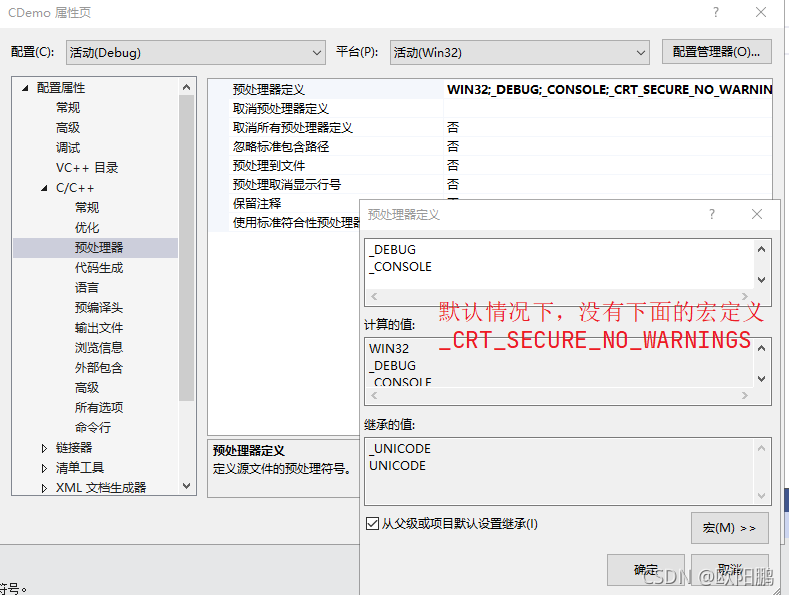789x595 pixels.
Task: Click the WIN32;_DEBUG;_CONSOLE value cell
Action: [x=608, y=90]
